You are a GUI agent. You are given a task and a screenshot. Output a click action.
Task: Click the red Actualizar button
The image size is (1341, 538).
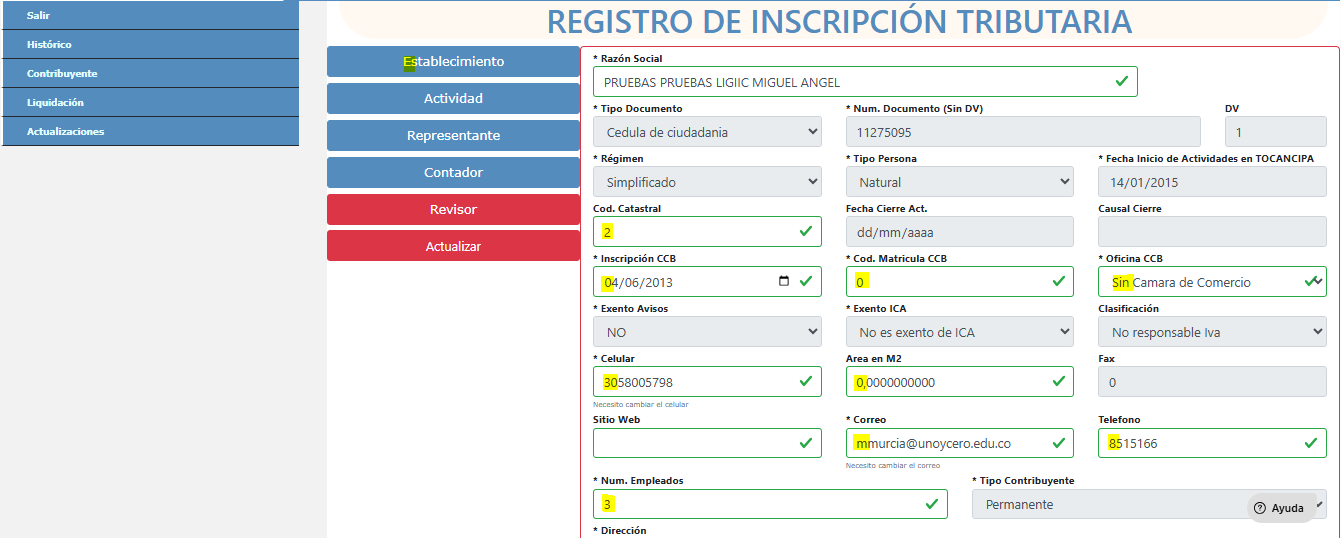453,246
